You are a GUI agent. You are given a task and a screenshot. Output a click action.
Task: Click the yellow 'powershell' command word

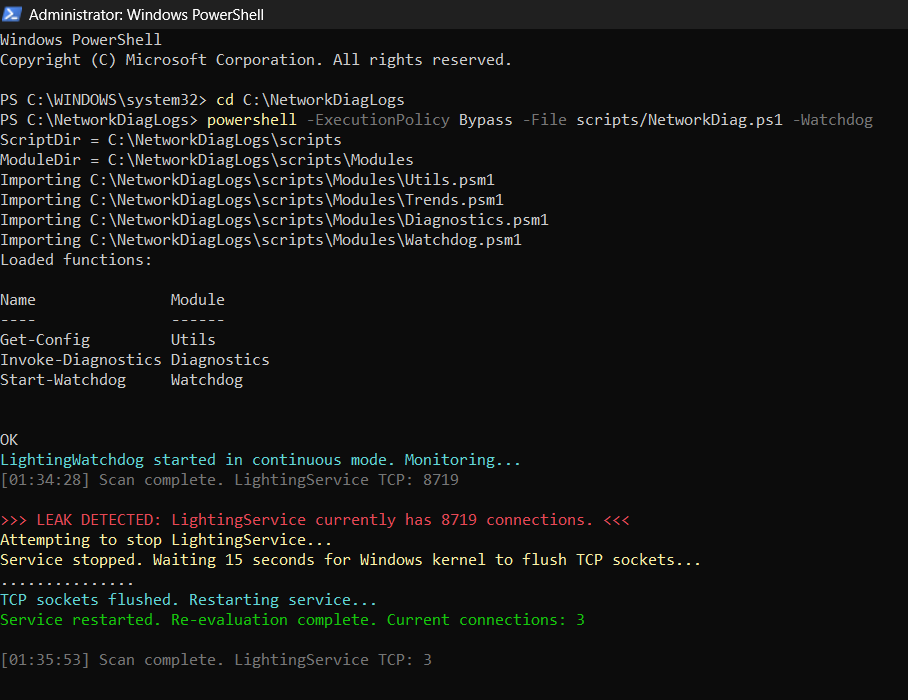click(252, 120)
